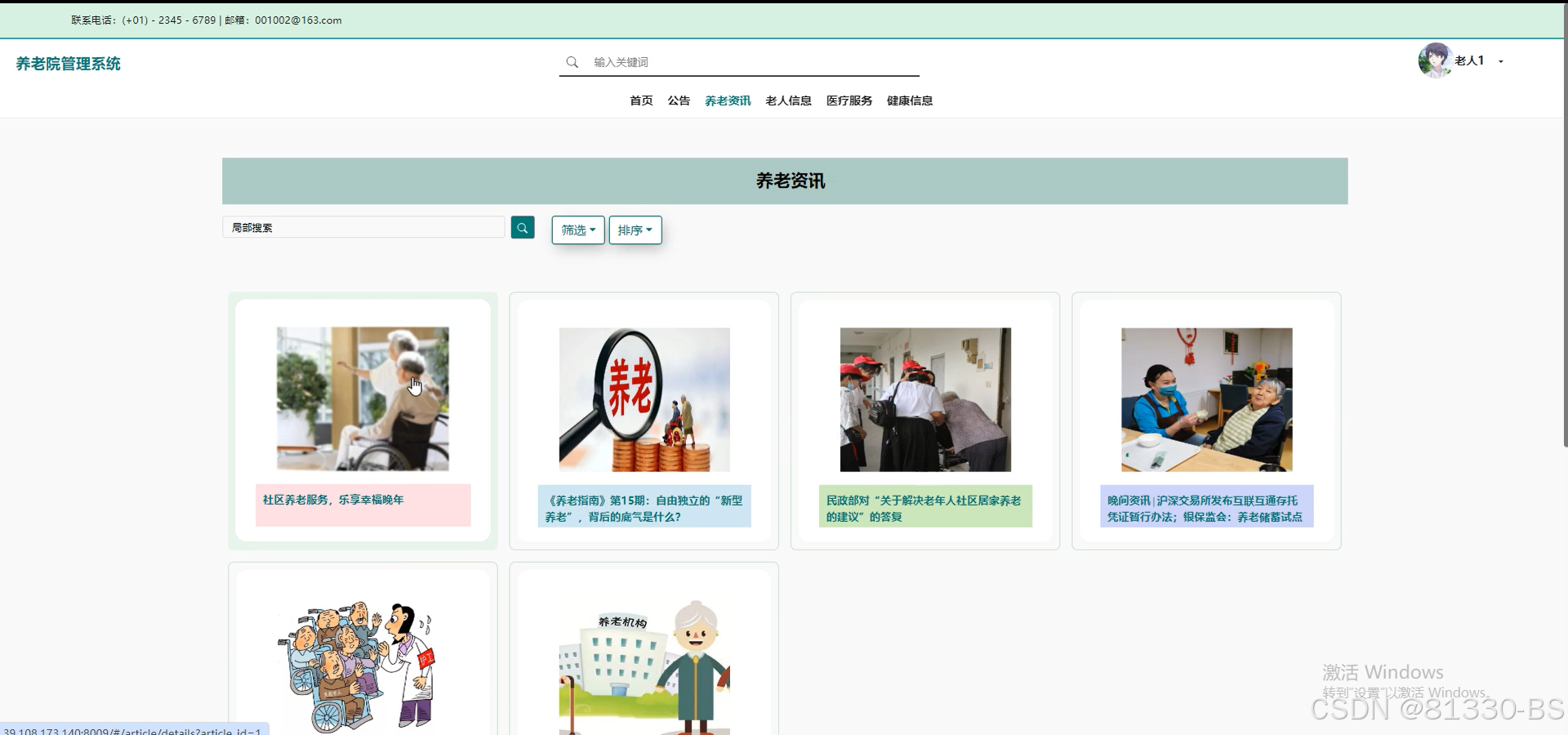Open the 筛选 filter dropdown
1568x735 pixels.
click(578, 230)
